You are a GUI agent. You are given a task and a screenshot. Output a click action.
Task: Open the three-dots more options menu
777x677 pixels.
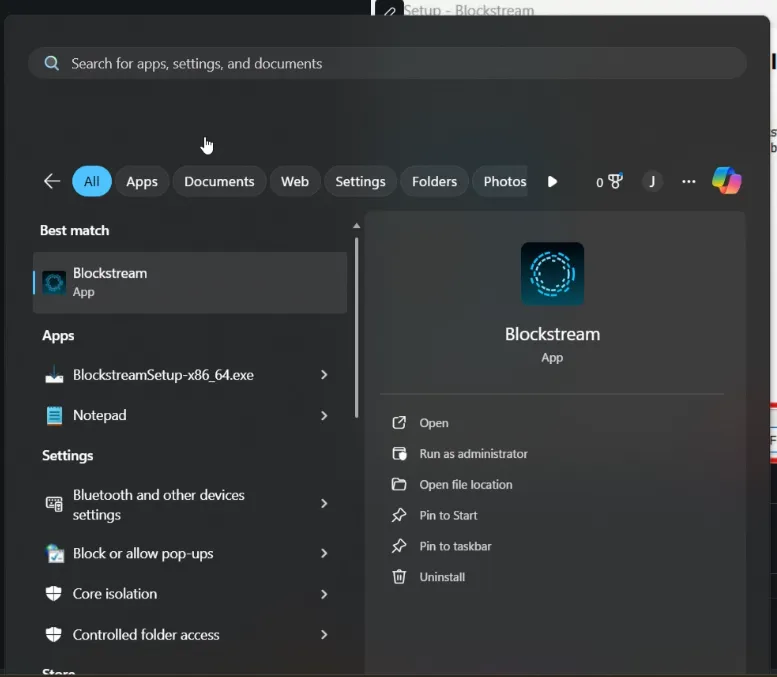pyautogui.click(x=688, y=182)
